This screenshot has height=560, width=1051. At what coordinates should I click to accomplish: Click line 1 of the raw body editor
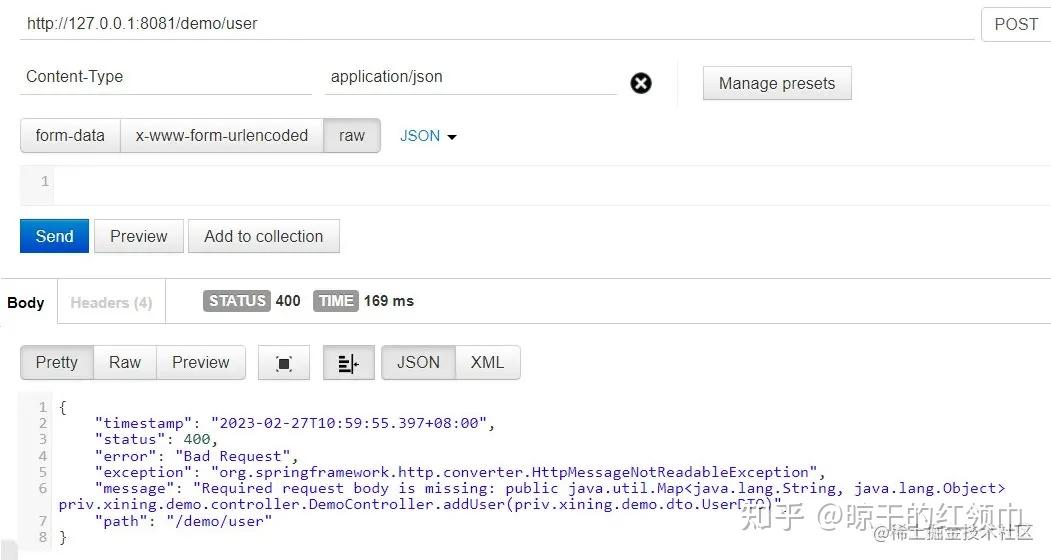552,181
